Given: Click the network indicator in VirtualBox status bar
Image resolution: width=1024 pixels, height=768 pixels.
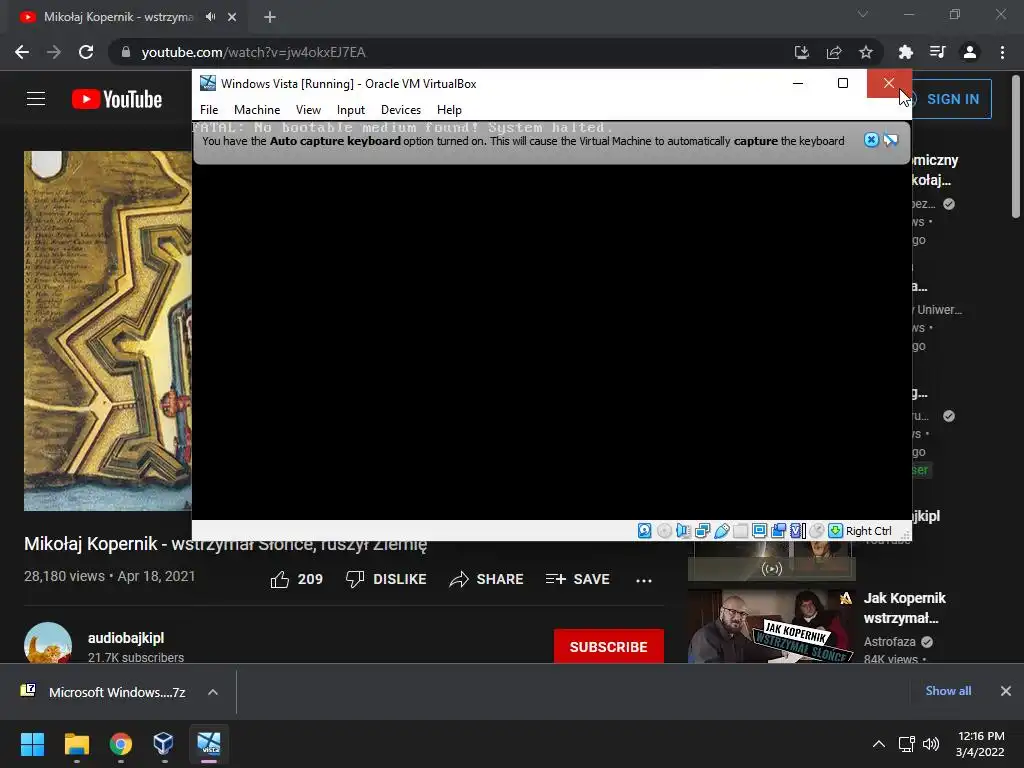Looking at the screenshot, I should 702,531.
